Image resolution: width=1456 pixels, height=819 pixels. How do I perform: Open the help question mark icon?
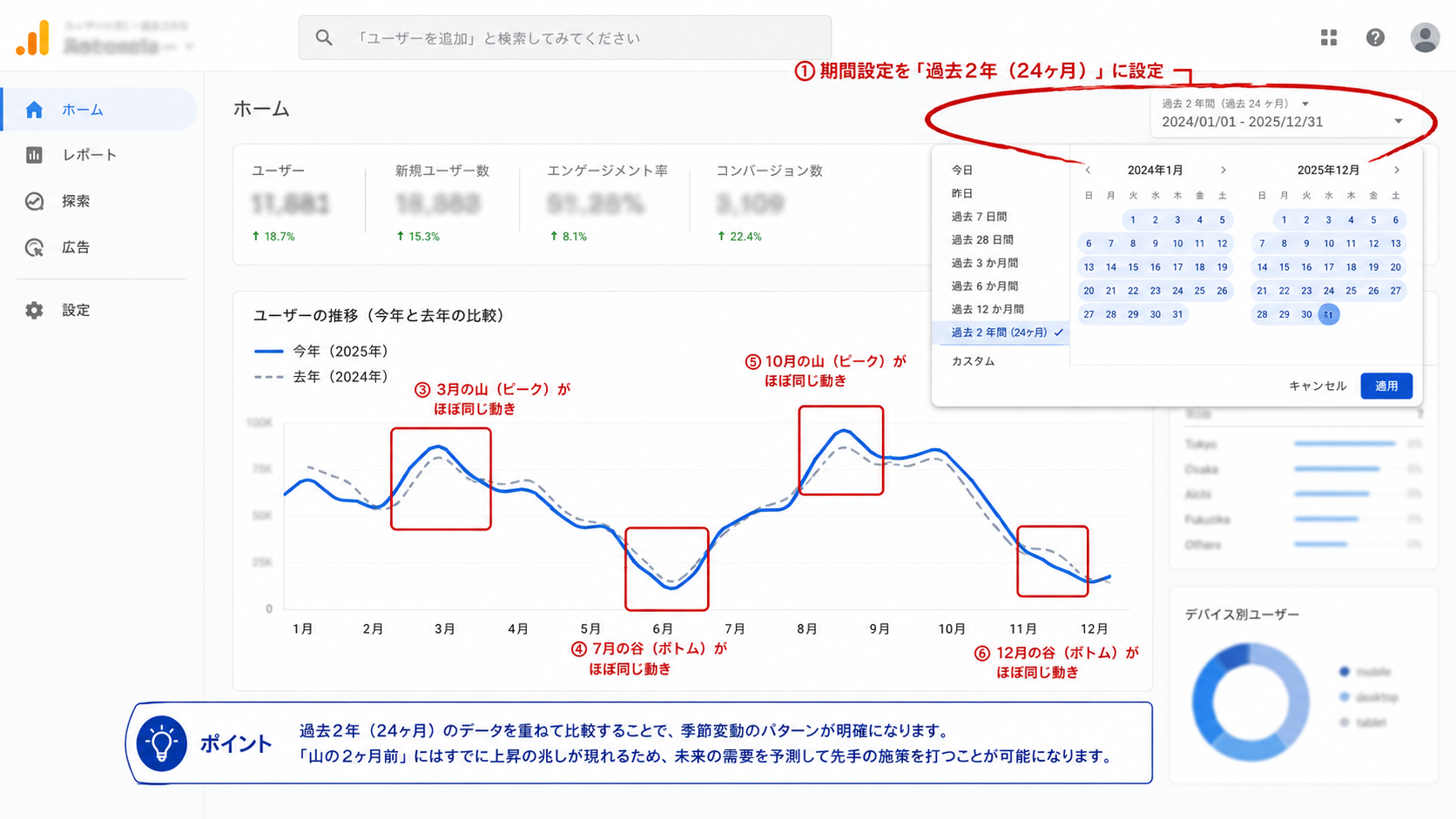pos(1375,37)
